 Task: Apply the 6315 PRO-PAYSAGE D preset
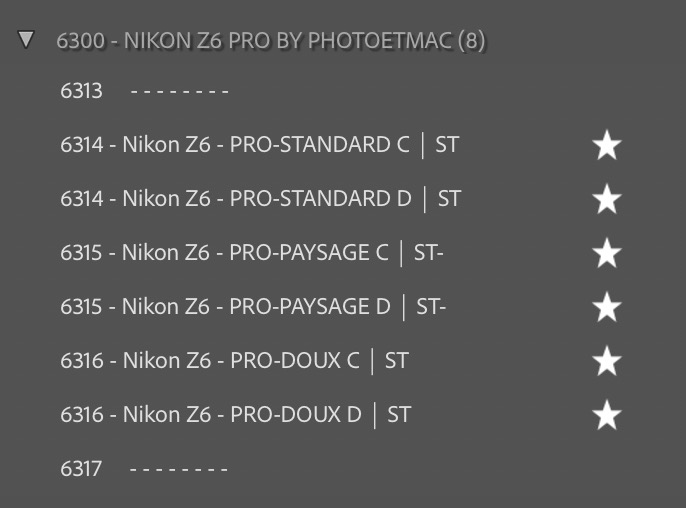[252, 307]
